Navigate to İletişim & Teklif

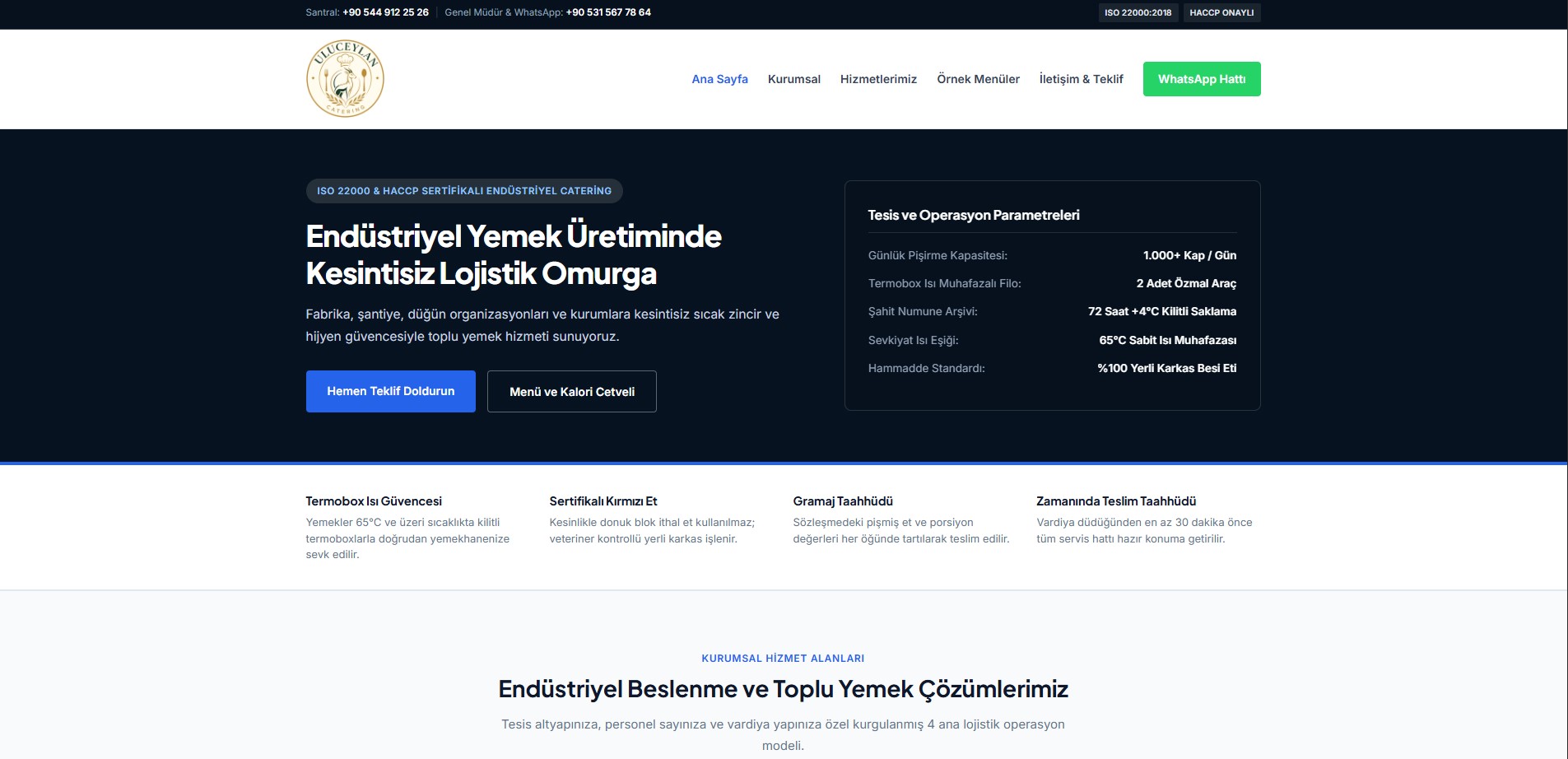[x=1081, y=79]
